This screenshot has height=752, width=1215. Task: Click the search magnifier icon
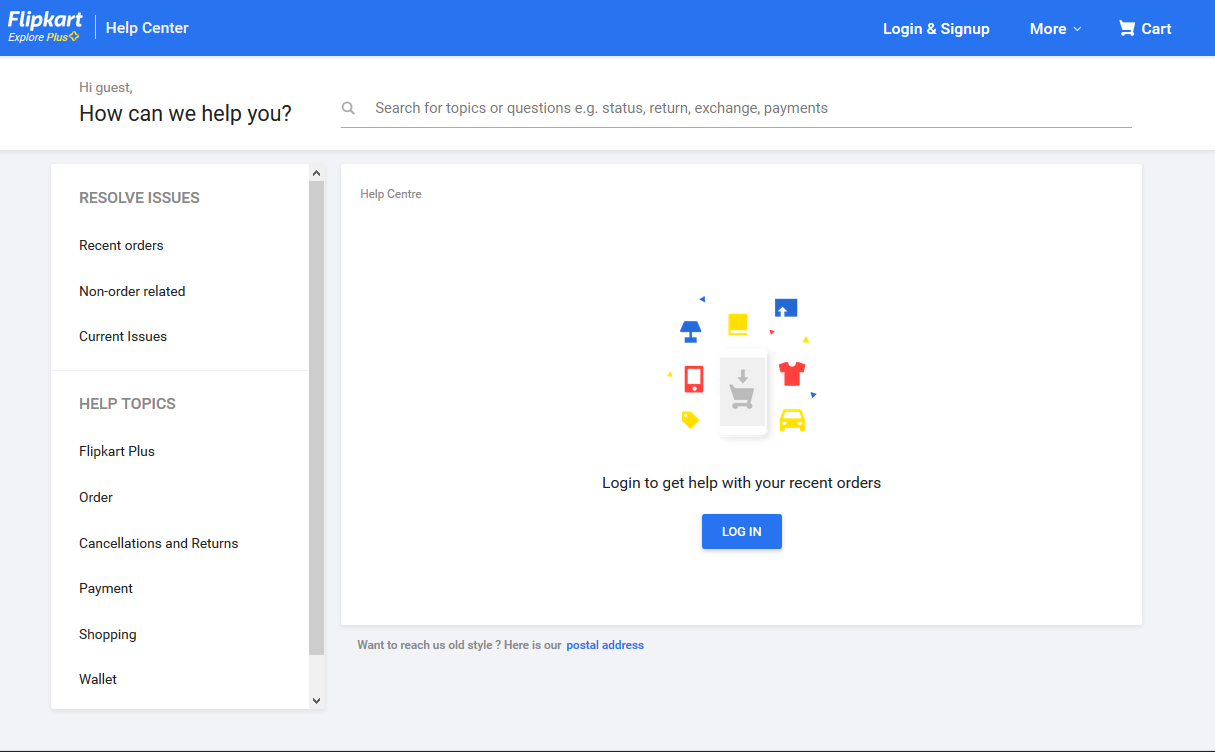348,108
